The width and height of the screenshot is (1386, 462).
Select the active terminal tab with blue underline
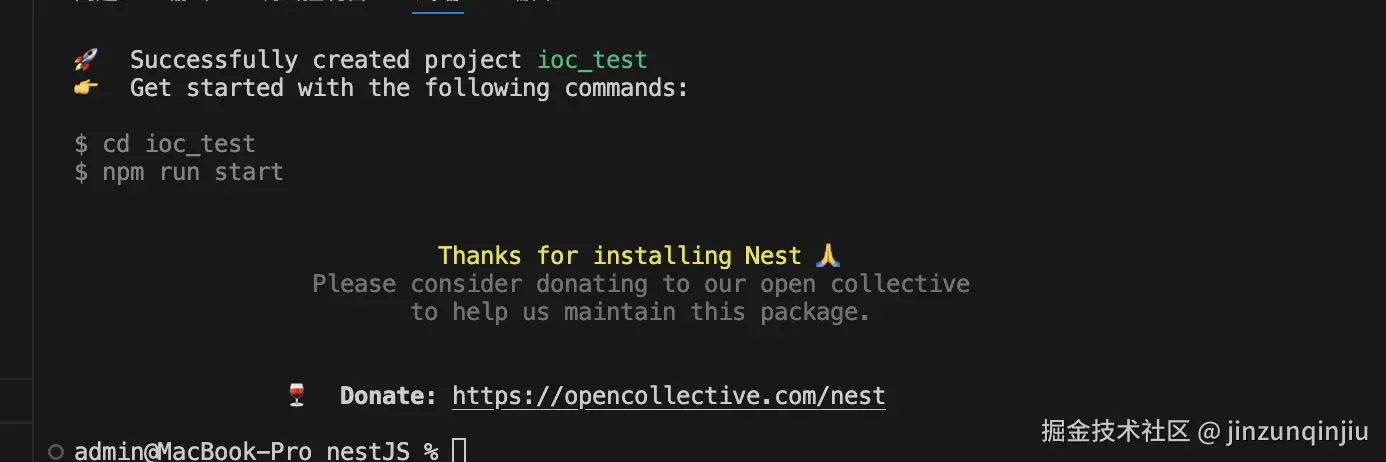[438, 4]
